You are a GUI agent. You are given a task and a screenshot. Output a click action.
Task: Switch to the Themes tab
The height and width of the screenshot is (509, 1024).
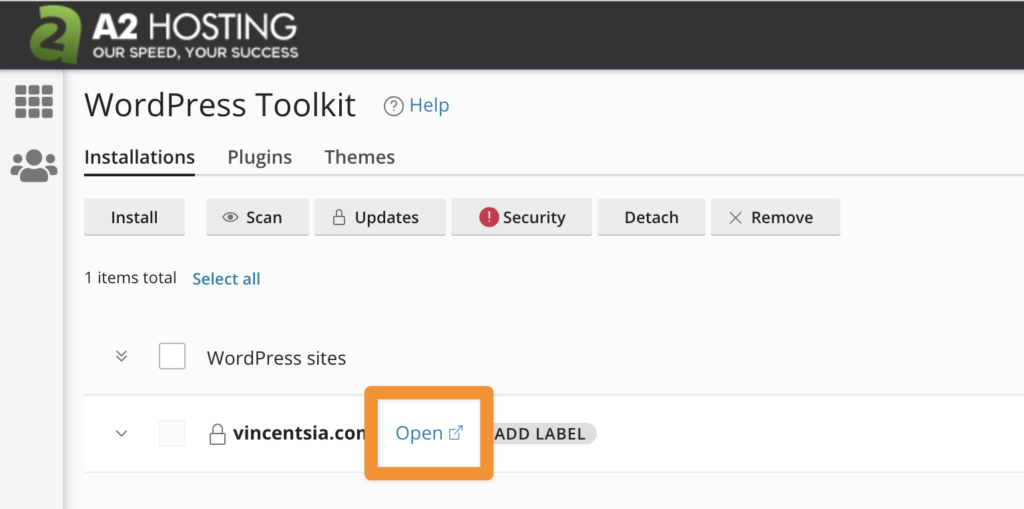pyautogui.click(x=360, y=157)
